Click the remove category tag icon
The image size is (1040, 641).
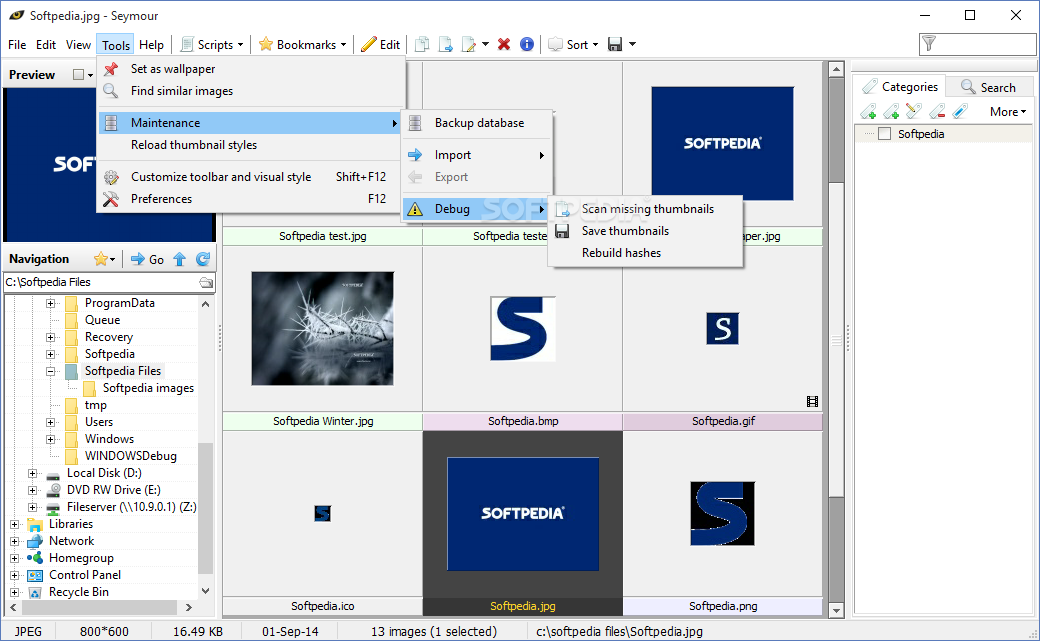(x=937, y=112)
